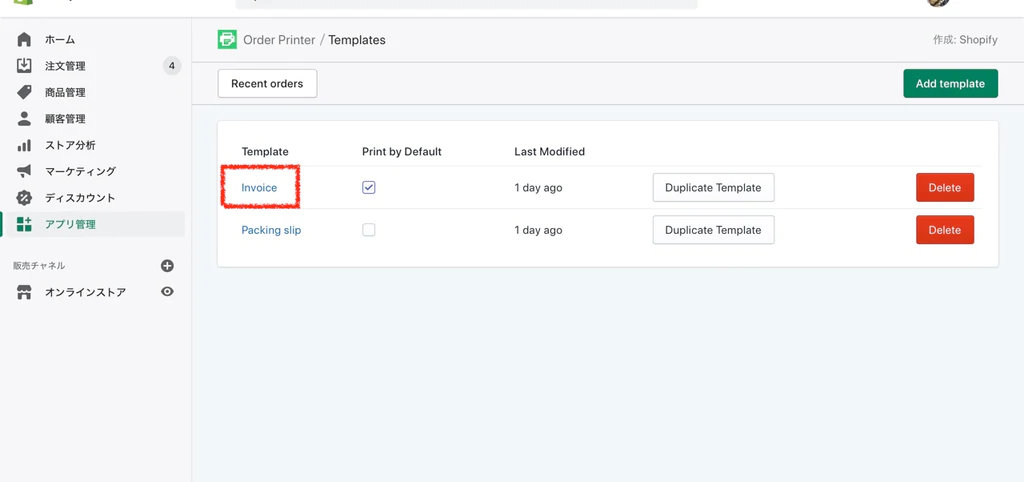Screen dimensions: 1024x482
Task: Click the online store storefront icon
Action: click(x=24, y=293)
